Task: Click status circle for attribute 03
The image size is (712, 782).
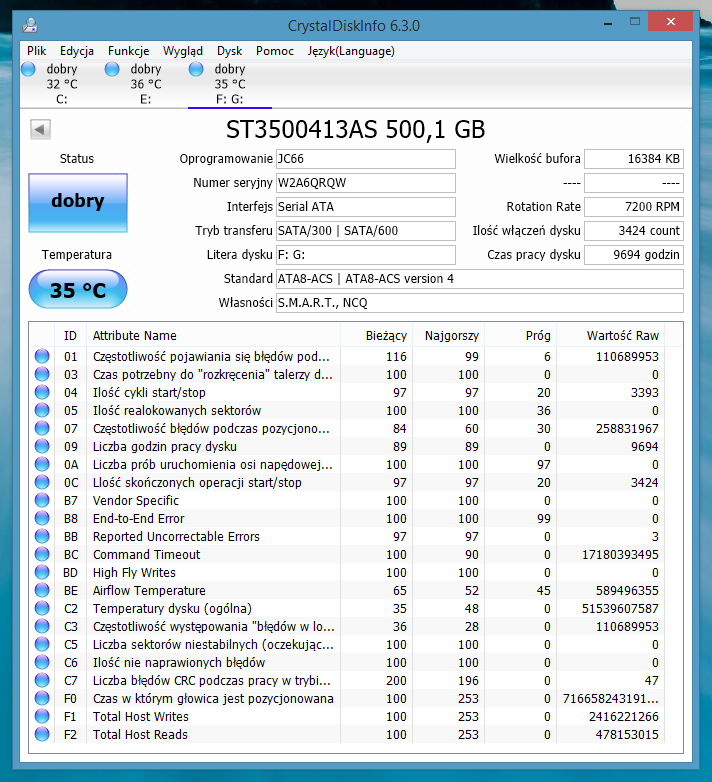Action: (x=42, y=374)
